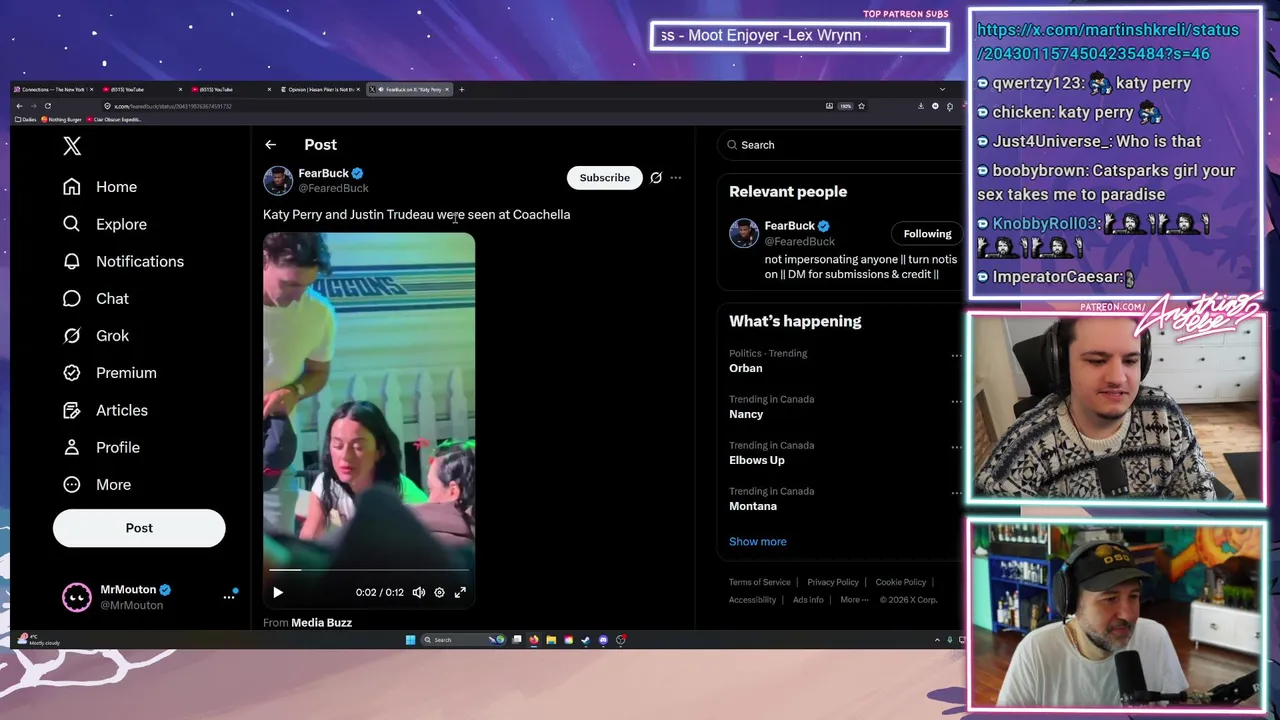Open Discord from the taskbar
Screen dimensions: 1280x720
tap(603, 640)
